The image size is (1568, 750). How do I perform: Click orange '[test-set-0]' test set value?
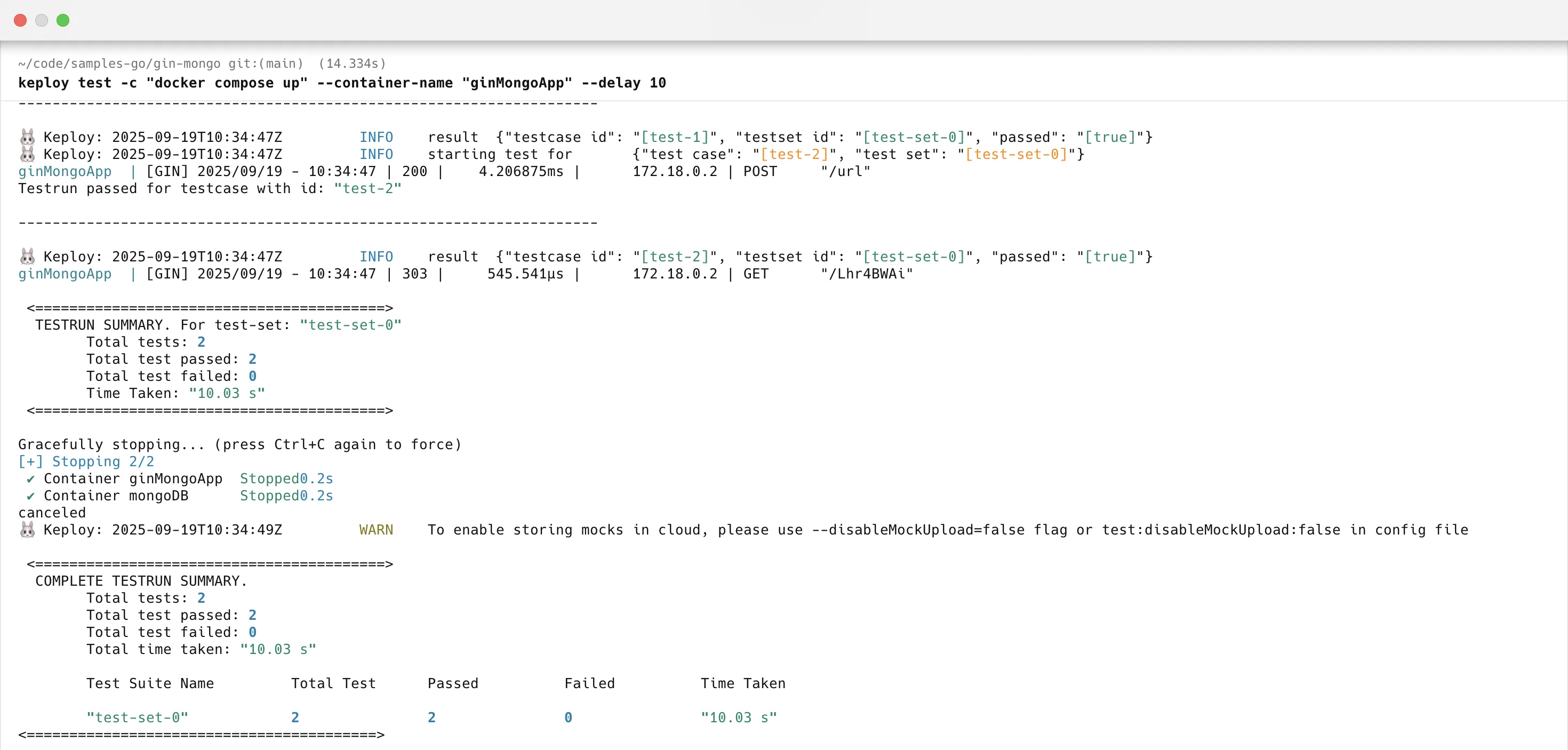click(x=1017, y=154)
